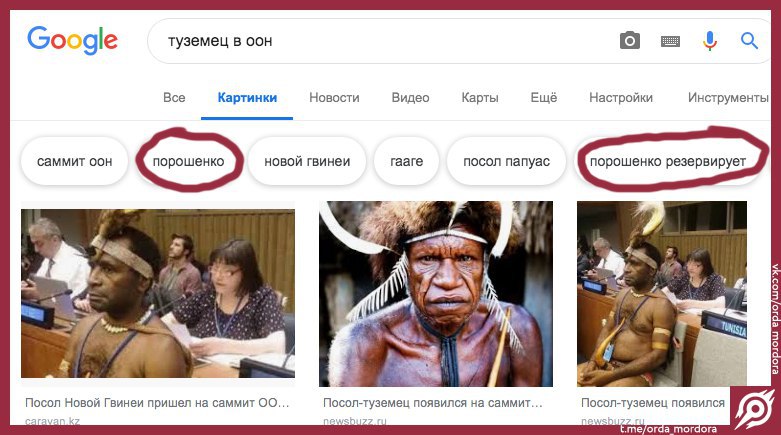Select the порошенко резервирует chip
This screenshot has height=435, width=781.
coord(667,161)
